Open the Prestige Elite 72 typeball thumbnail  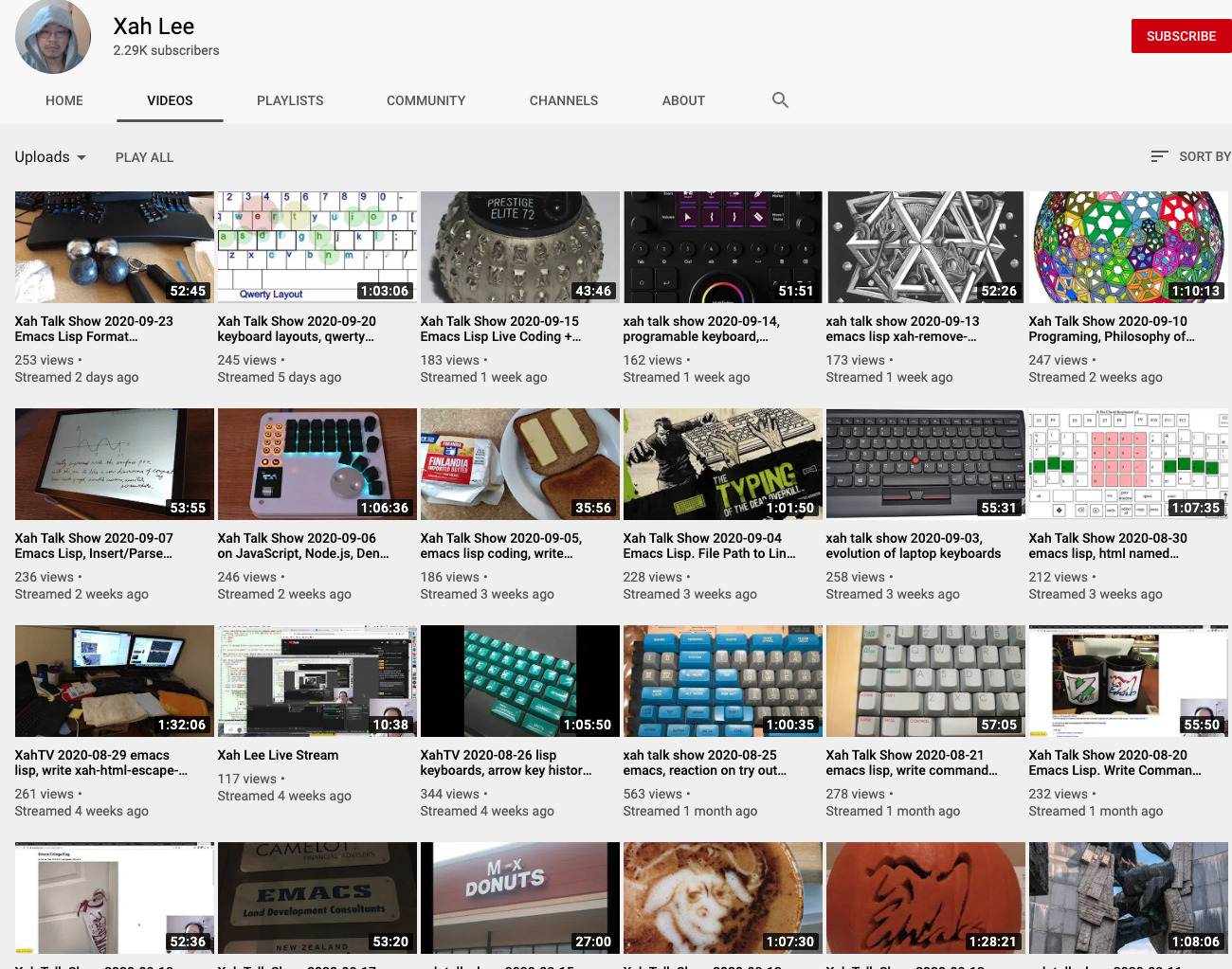click(x=520, y=247)
